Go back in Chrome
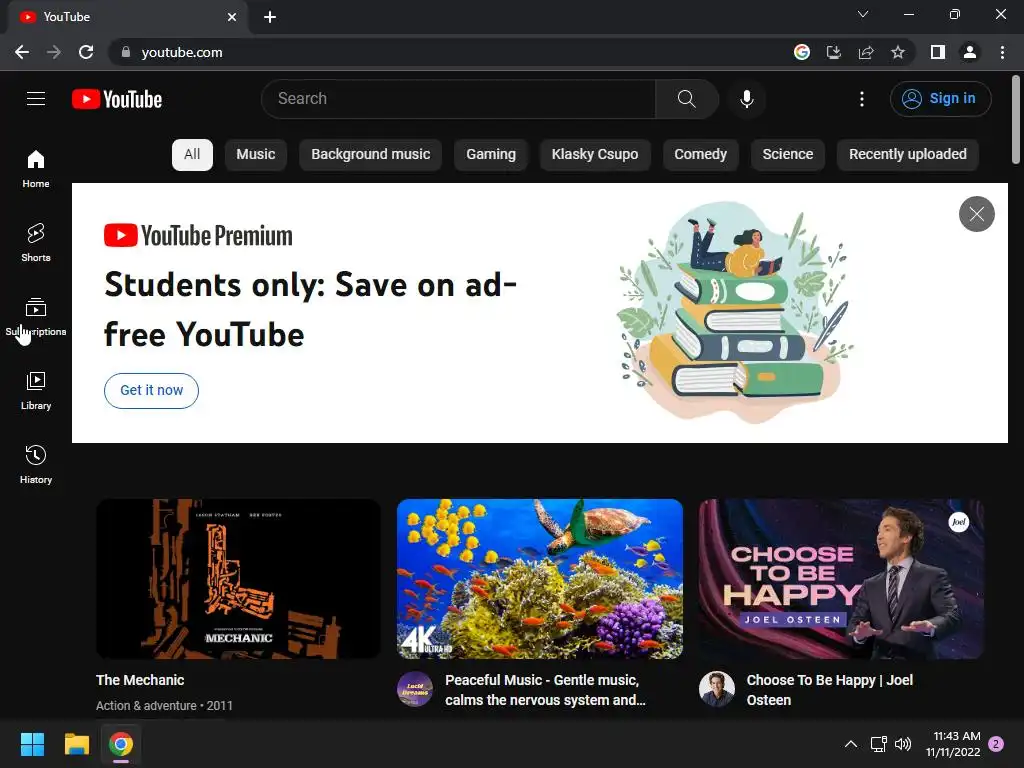 (22, 52)
